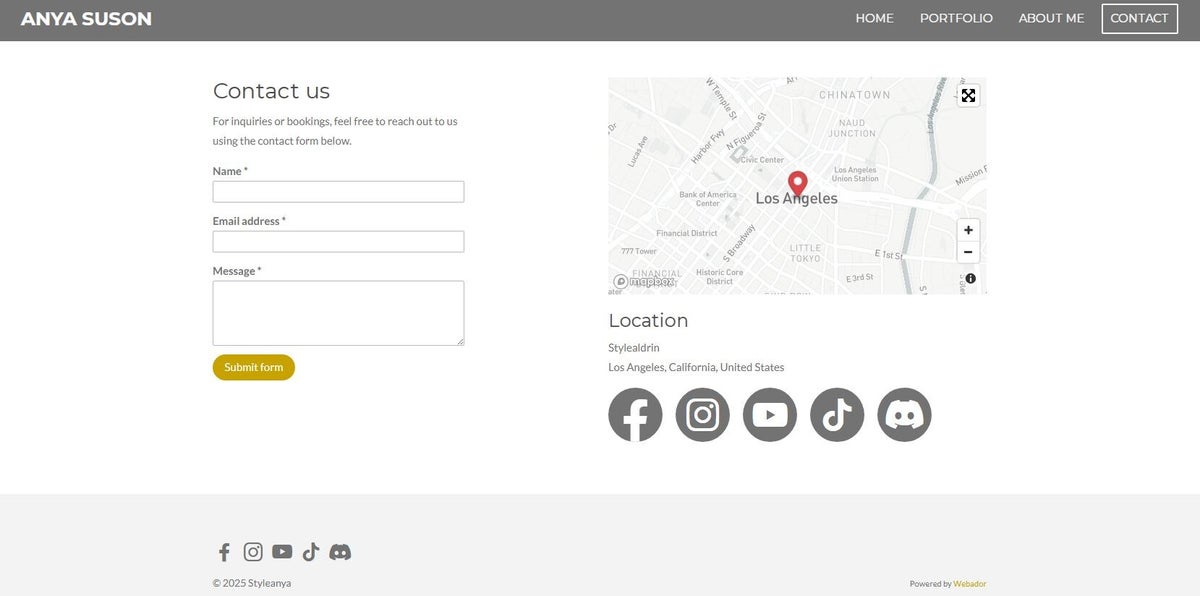Screen dimensions: 1200x596
Task: Open Facebook via the large social icon
Action: [x=635, y=413]
